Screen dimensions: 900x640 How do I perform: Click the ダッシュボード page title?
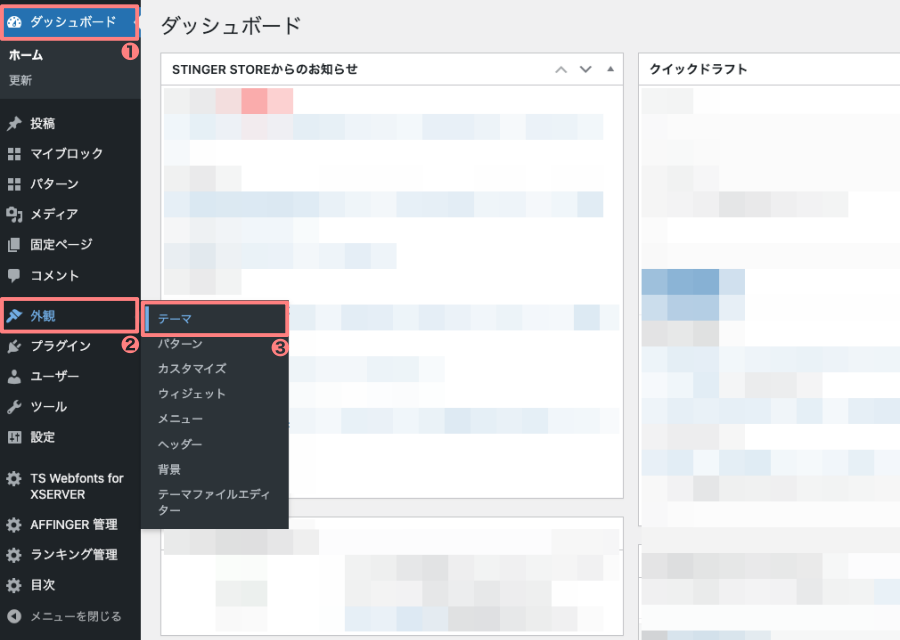click(x=231, y=26)
